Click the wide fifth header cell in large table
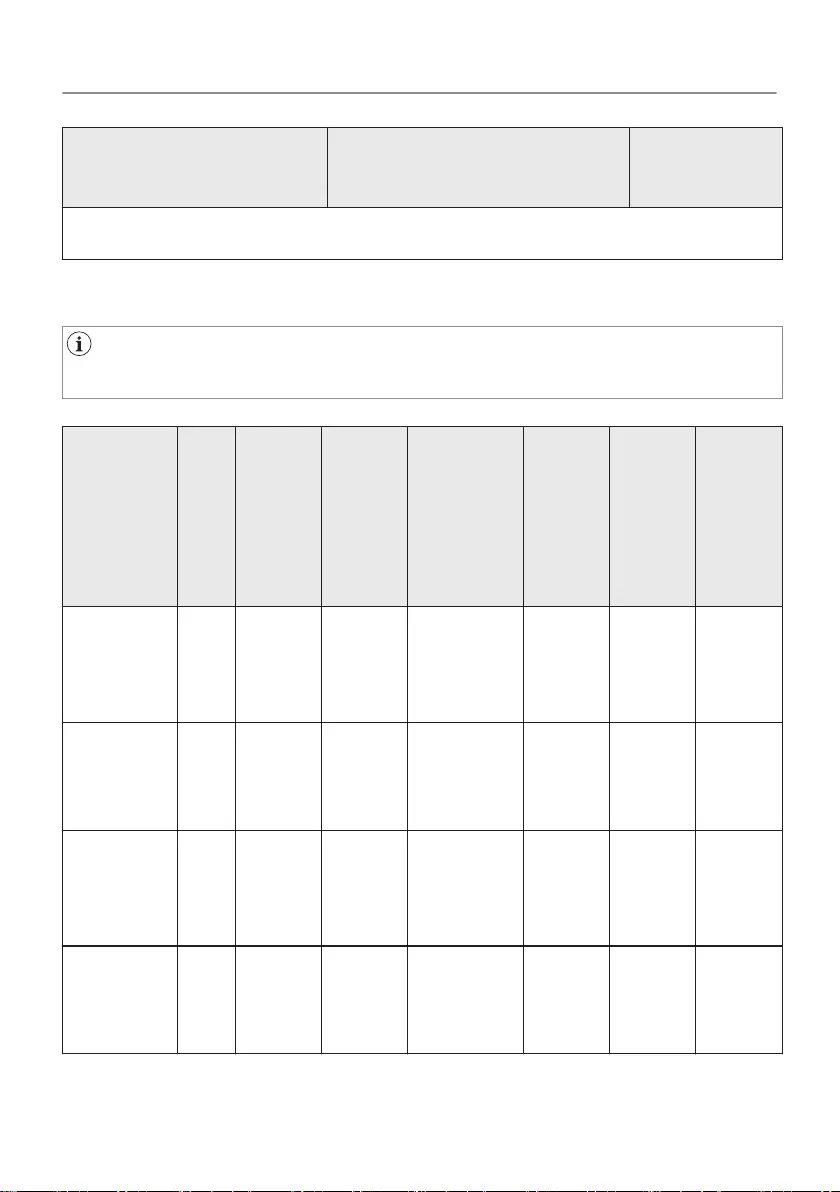The image size is (840, 1192). (465, 516)
